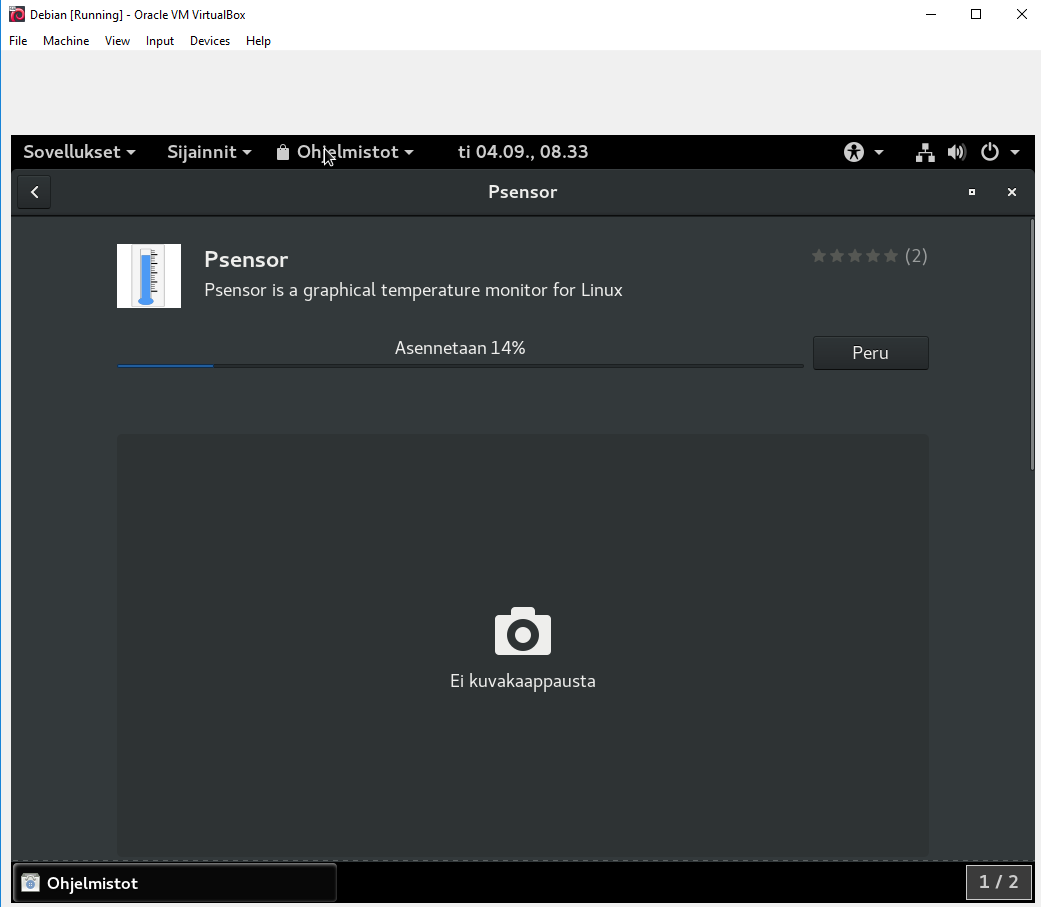
Task: Expand the Sovellukset applications menu
Action: (80, 152)
